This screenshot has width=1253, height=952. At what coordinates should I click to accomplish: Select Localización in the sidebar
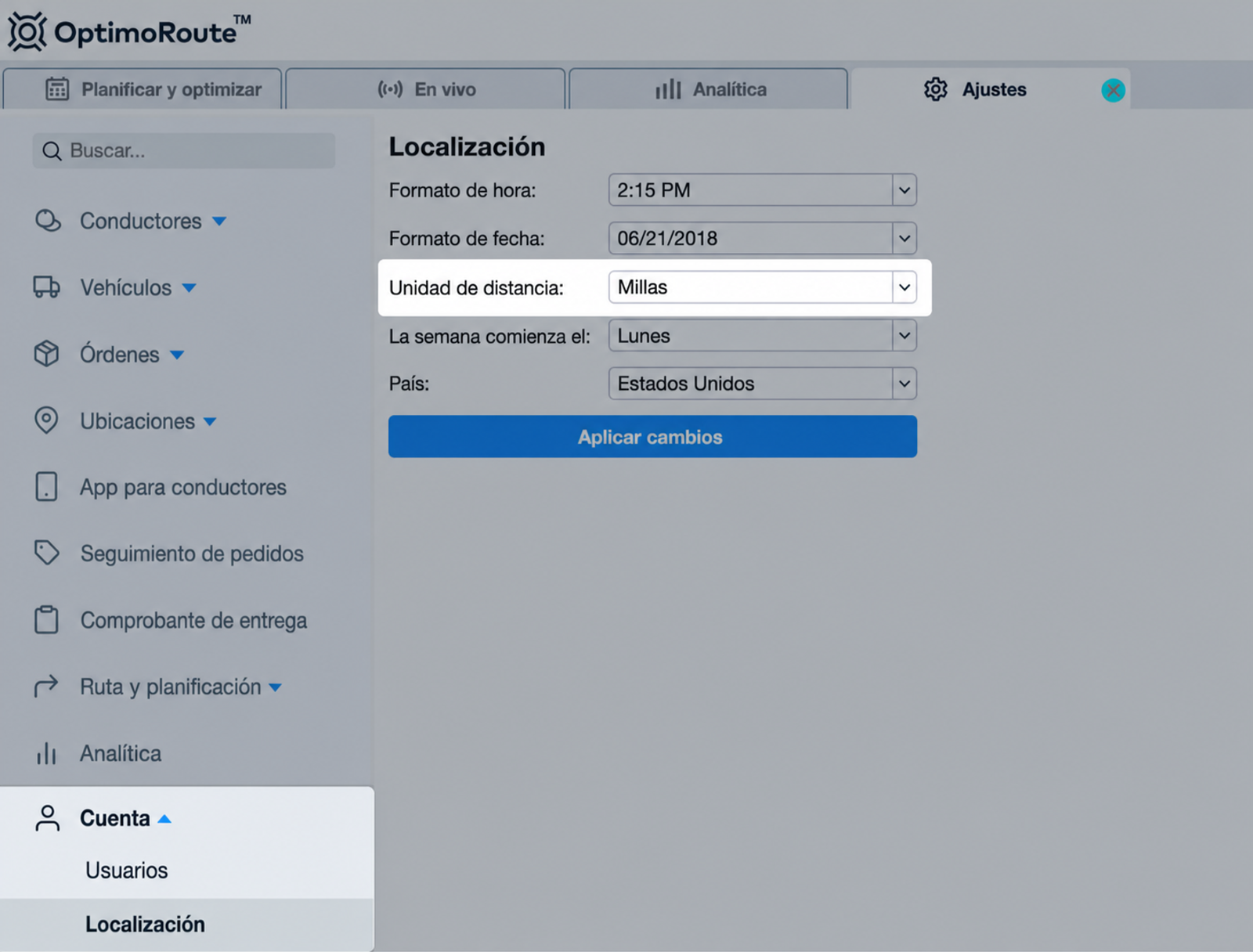145,925
